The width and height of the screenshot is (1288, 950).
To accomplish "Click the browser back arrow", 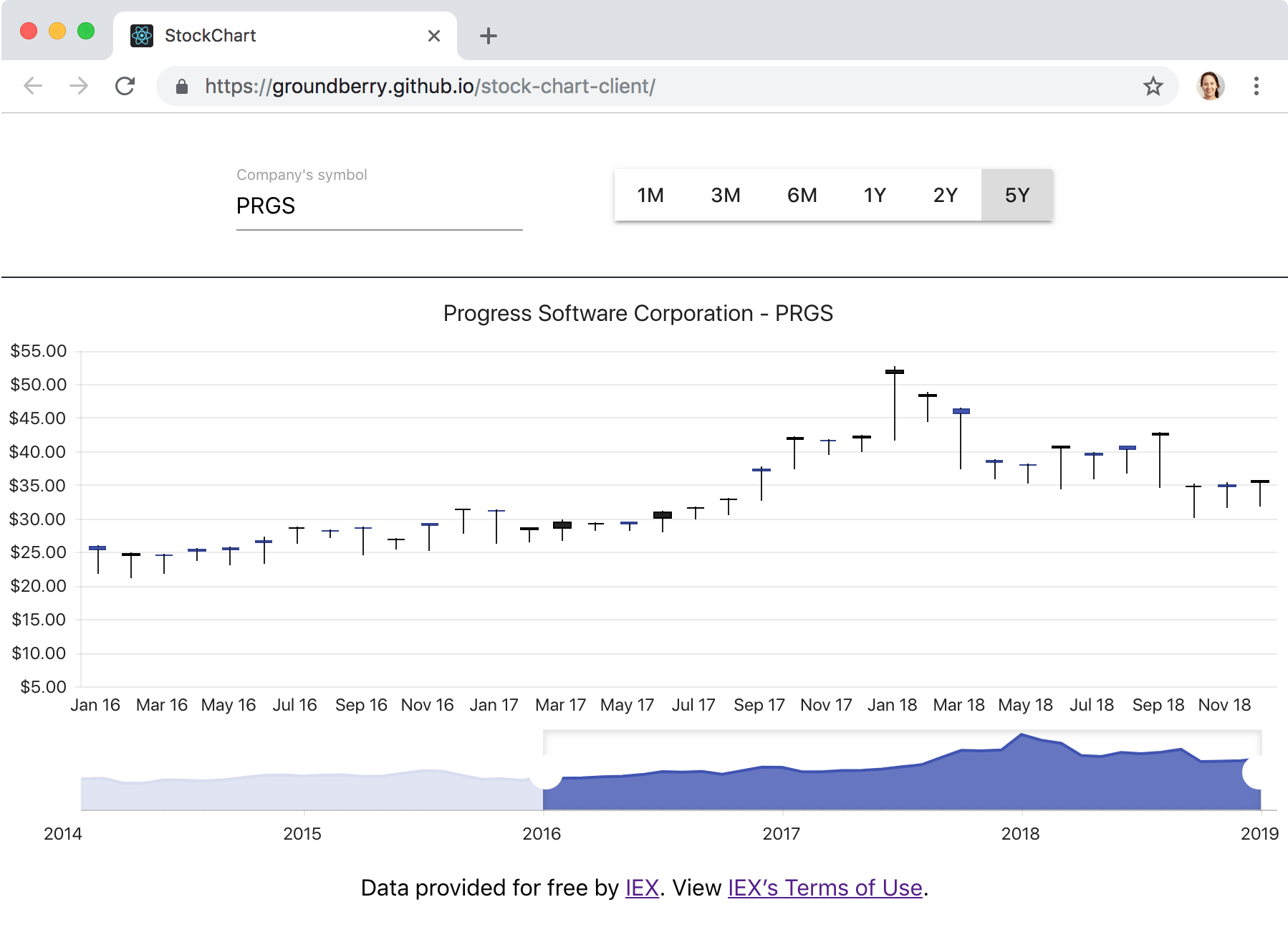I will click(x=33, y=86).
